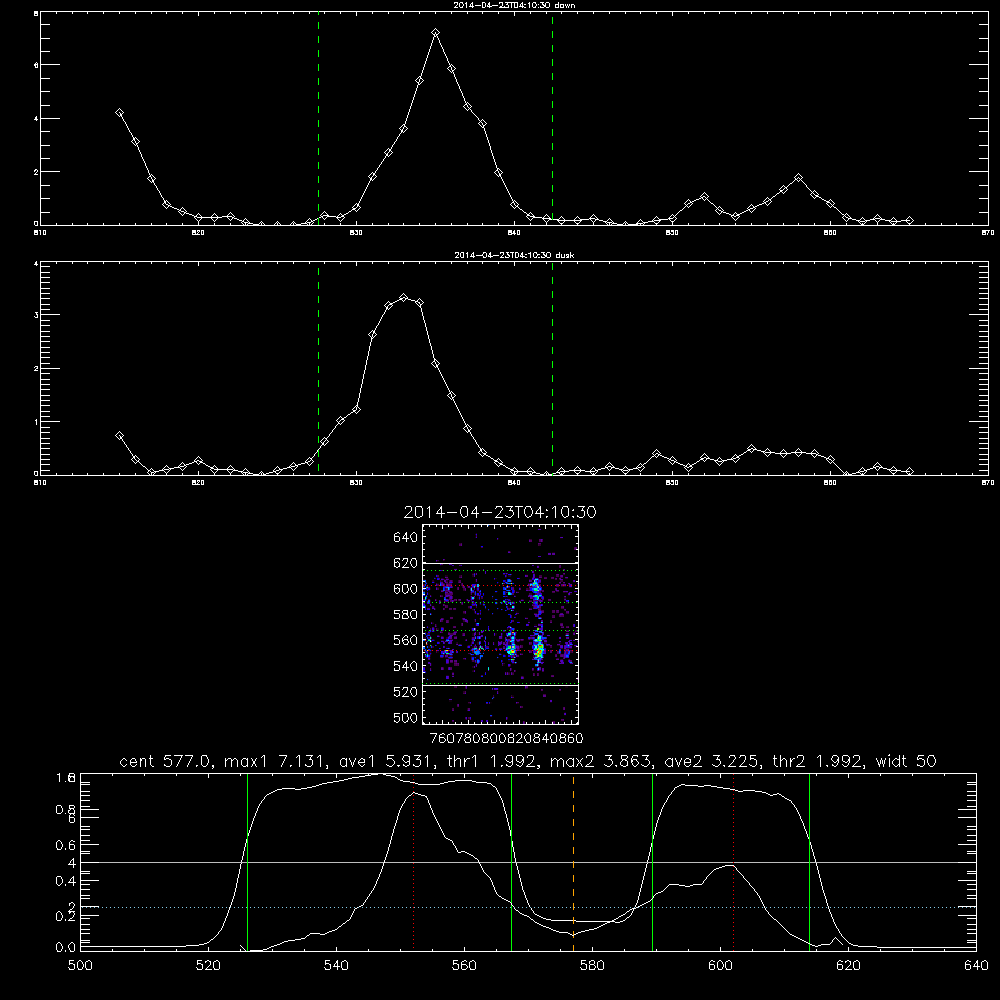Select y-axis label 560 beside the spectral image
Image resolution: width=1000 pixels, height=1000 pixels.
(x=406, y=640)
